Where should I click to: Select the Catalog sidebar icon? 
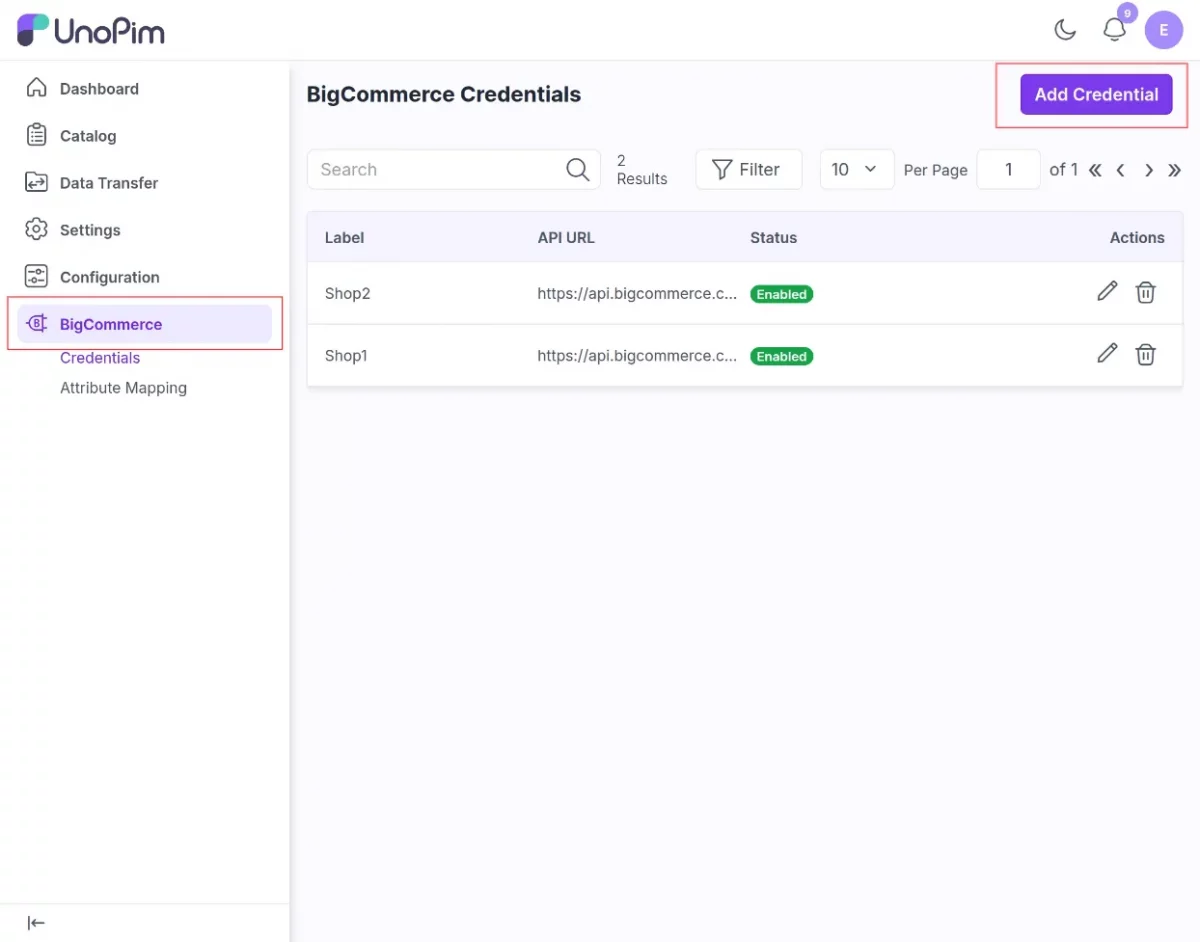36,135
